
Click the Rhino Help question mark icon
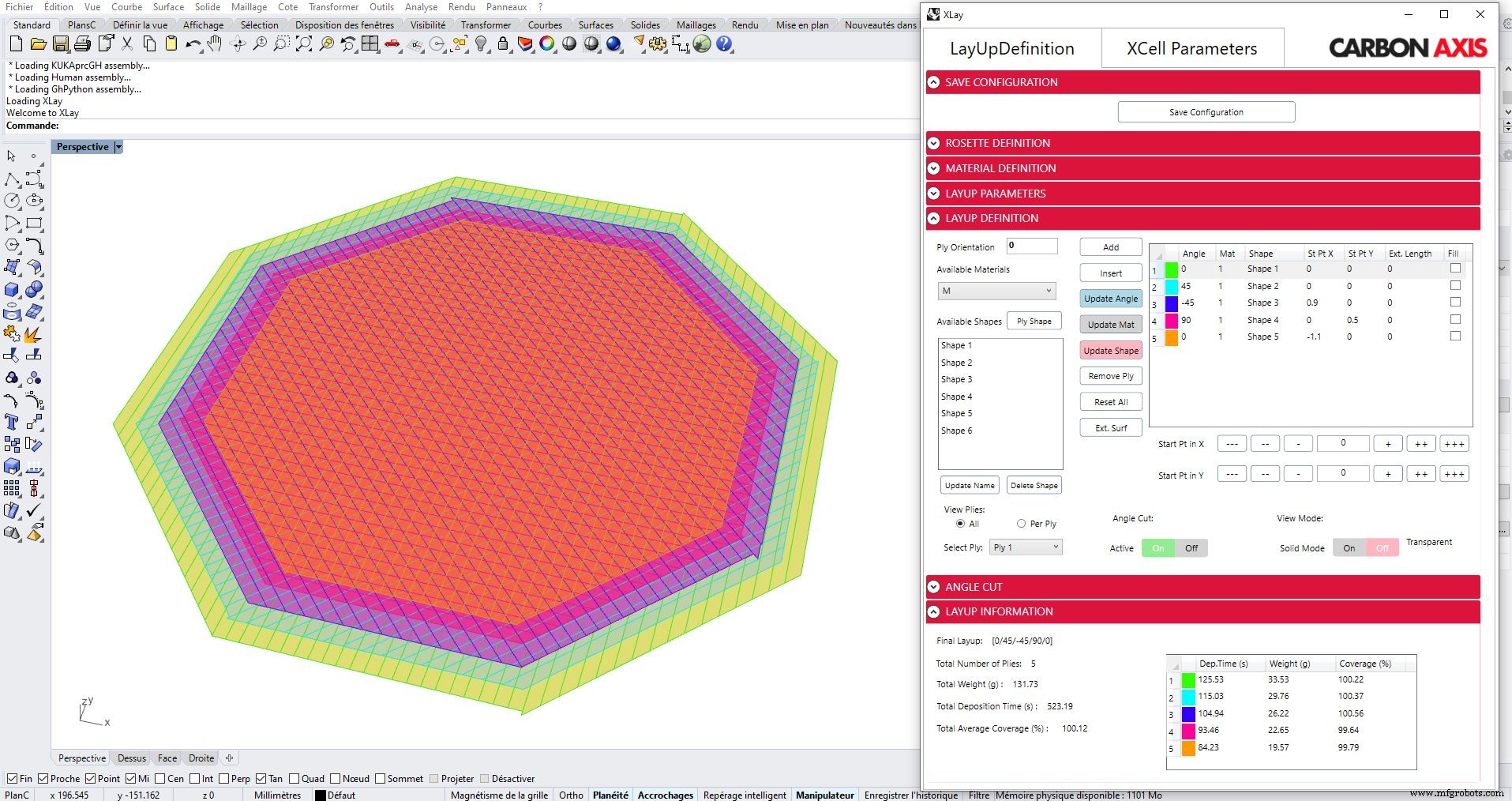[x=724, y=44]
